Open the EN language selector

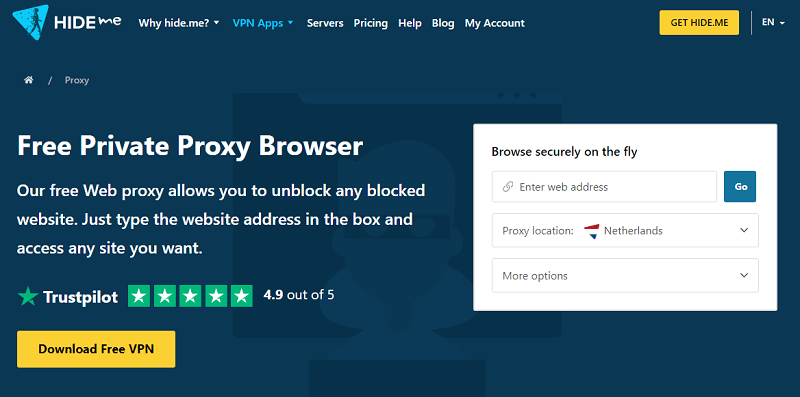(x=773, y=22)
